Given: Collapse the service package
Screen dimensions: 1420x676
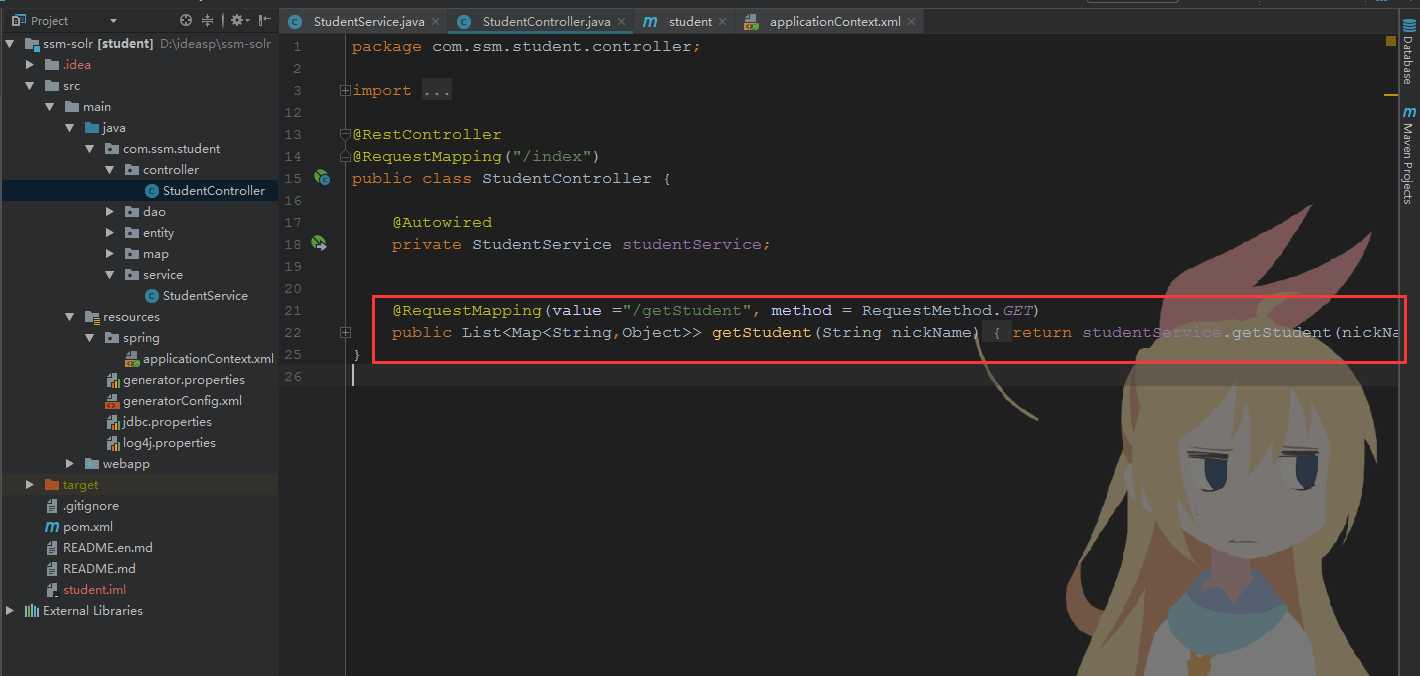Looking at the screenshot, I should tap(111, 275).
